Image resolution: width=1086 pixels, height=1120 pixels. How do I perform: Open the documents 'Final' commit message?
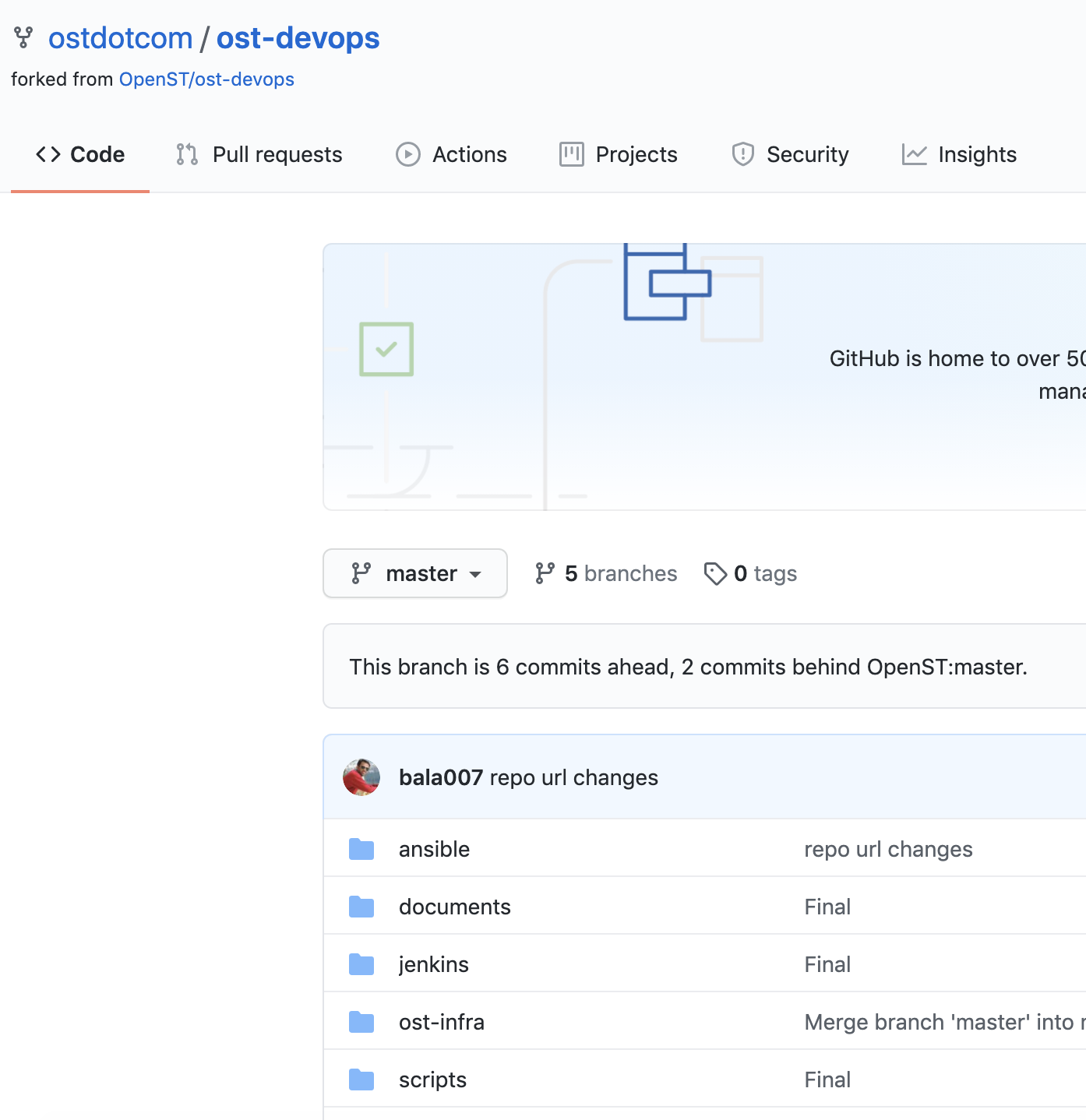(x=827, y=907)
